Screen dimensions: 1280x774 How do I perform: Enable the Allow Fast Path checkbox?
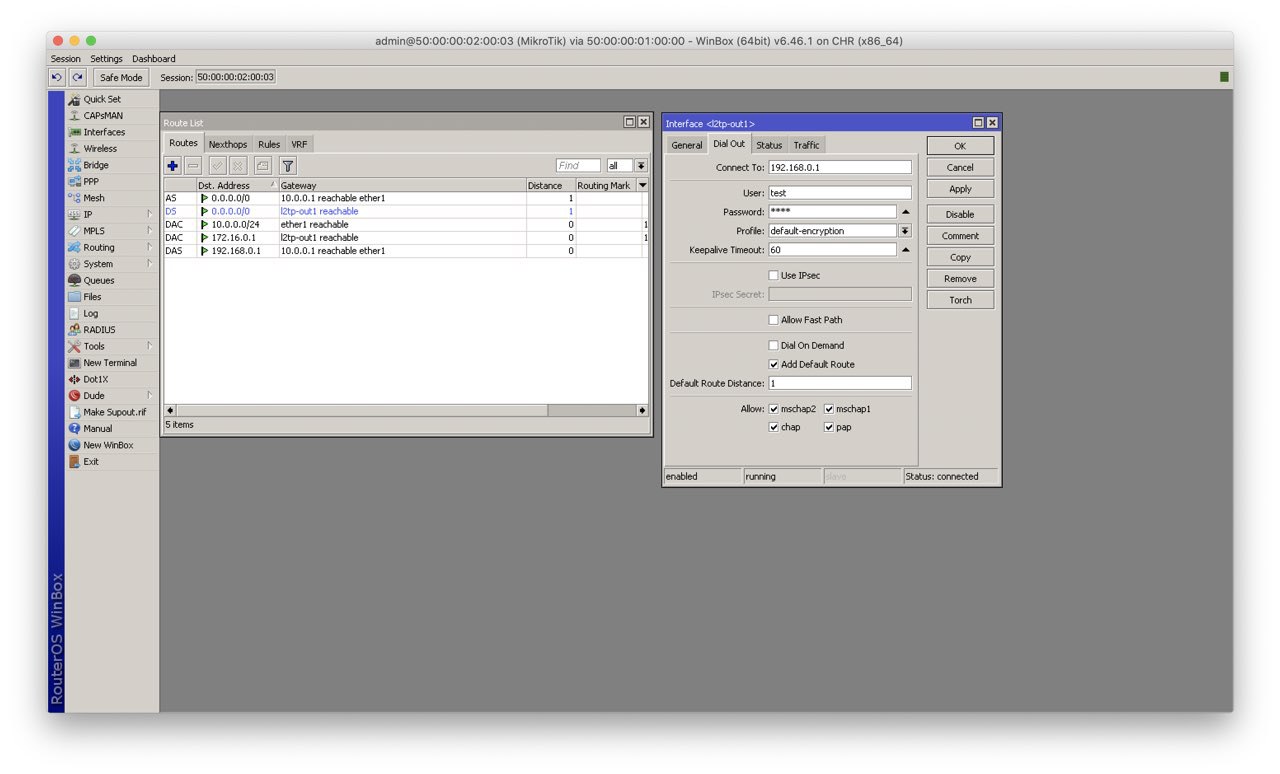click(x=773, y=320)
